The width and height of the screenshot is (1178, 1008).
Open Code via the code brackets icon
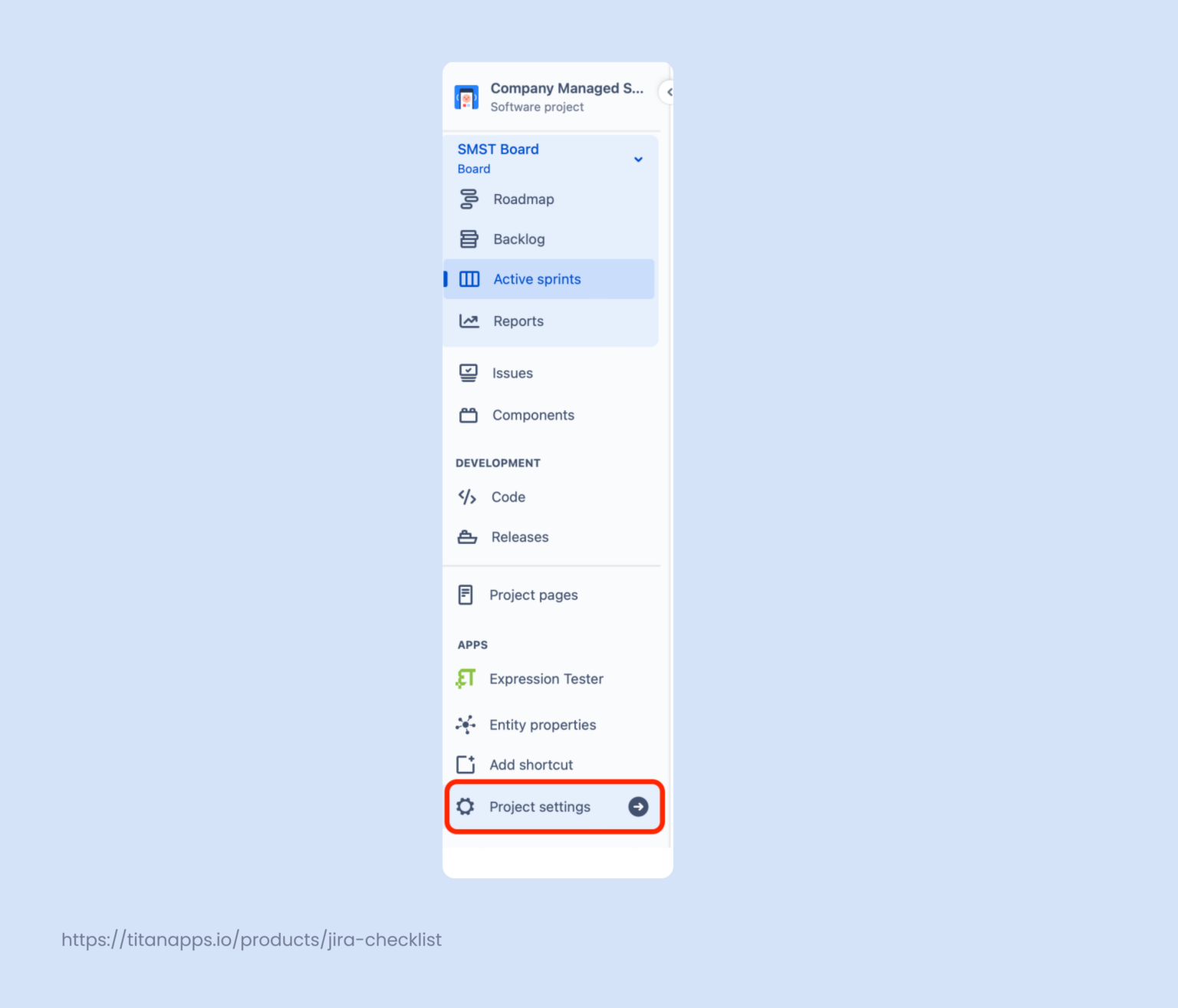tap(467, 496)
